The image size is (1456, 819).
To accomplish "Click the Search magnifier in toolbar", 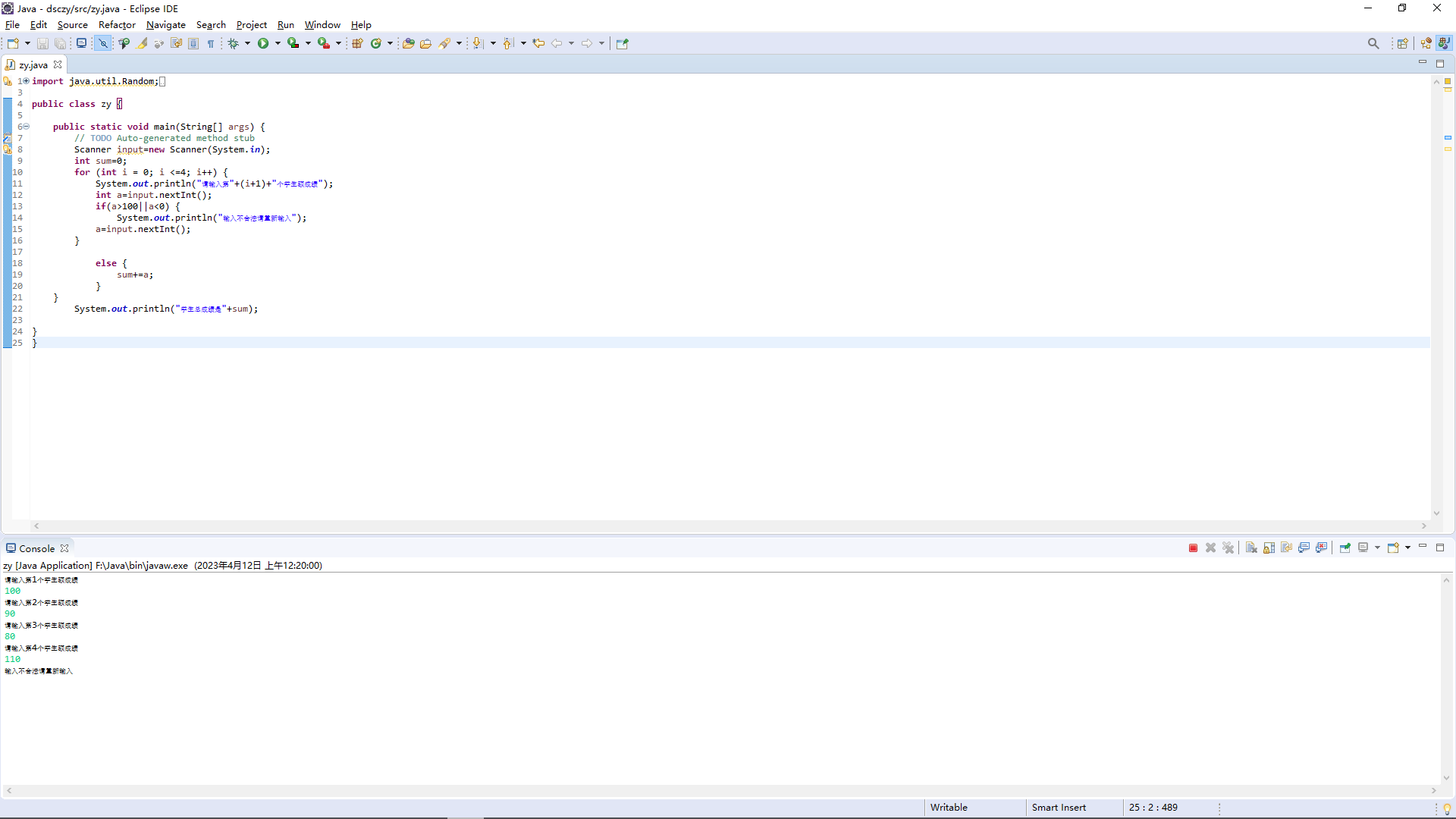I will pos(1373,44).
